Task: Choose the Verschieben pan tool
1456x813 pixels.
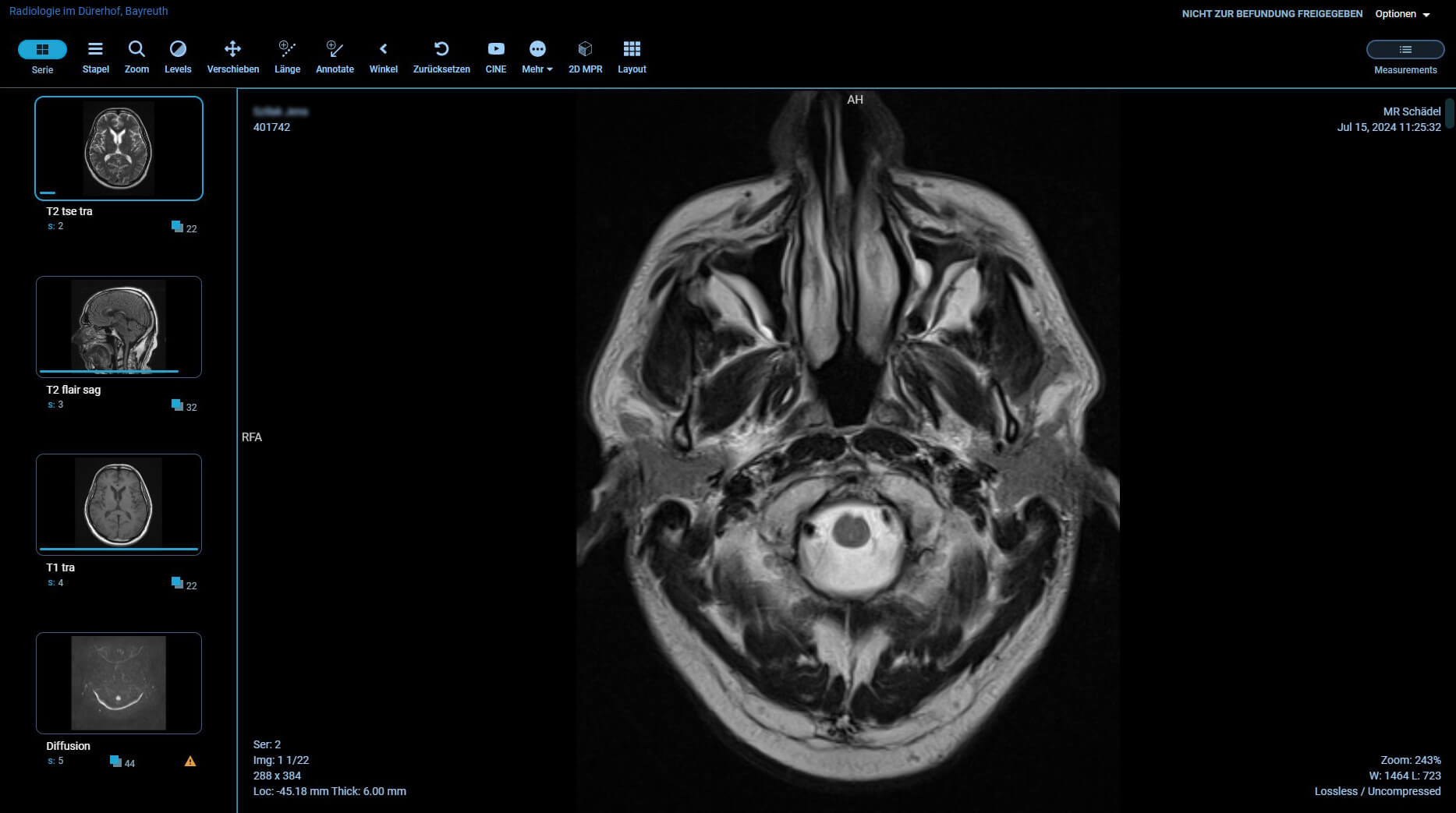Action: (232, 57)
